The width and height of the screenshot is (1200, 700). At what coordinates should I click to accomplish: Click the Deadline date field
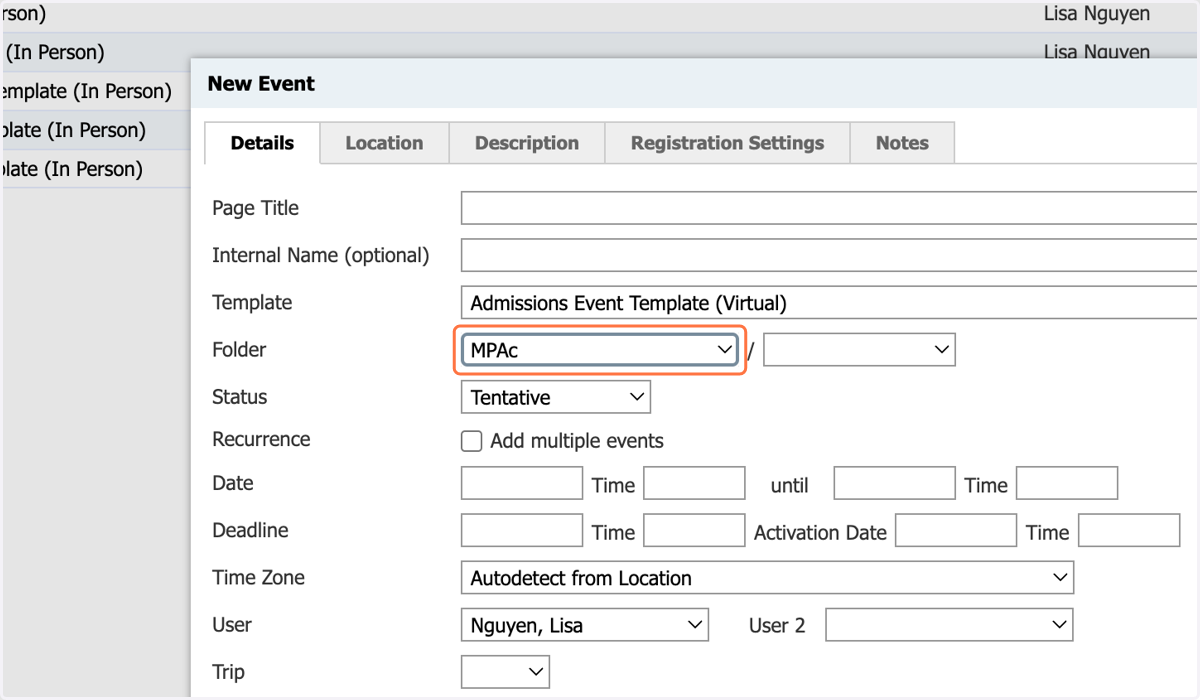[x=521, y=530]
